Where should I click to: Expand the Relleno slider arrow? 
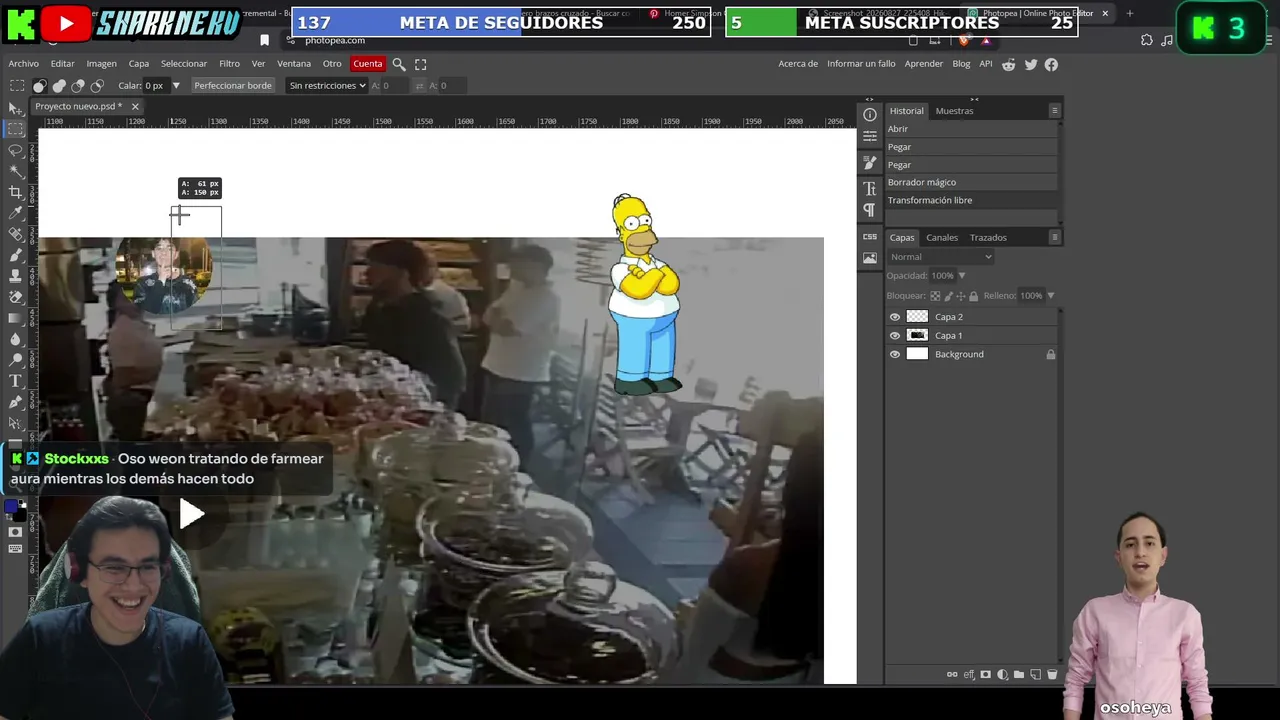pos(1050,296)
